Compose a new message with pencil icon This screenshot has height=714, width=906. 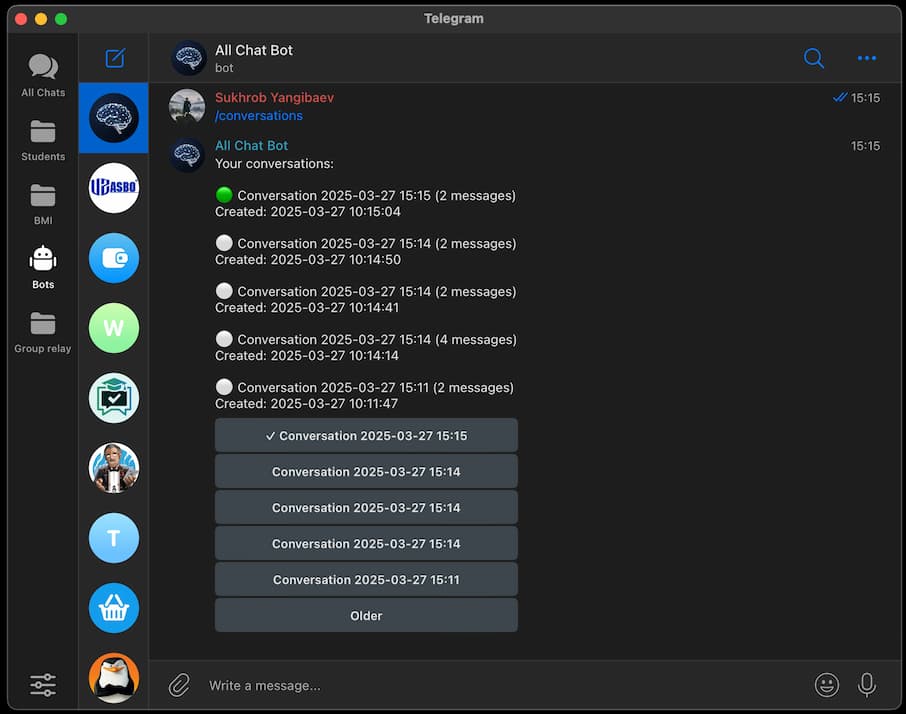coord(115,58)
